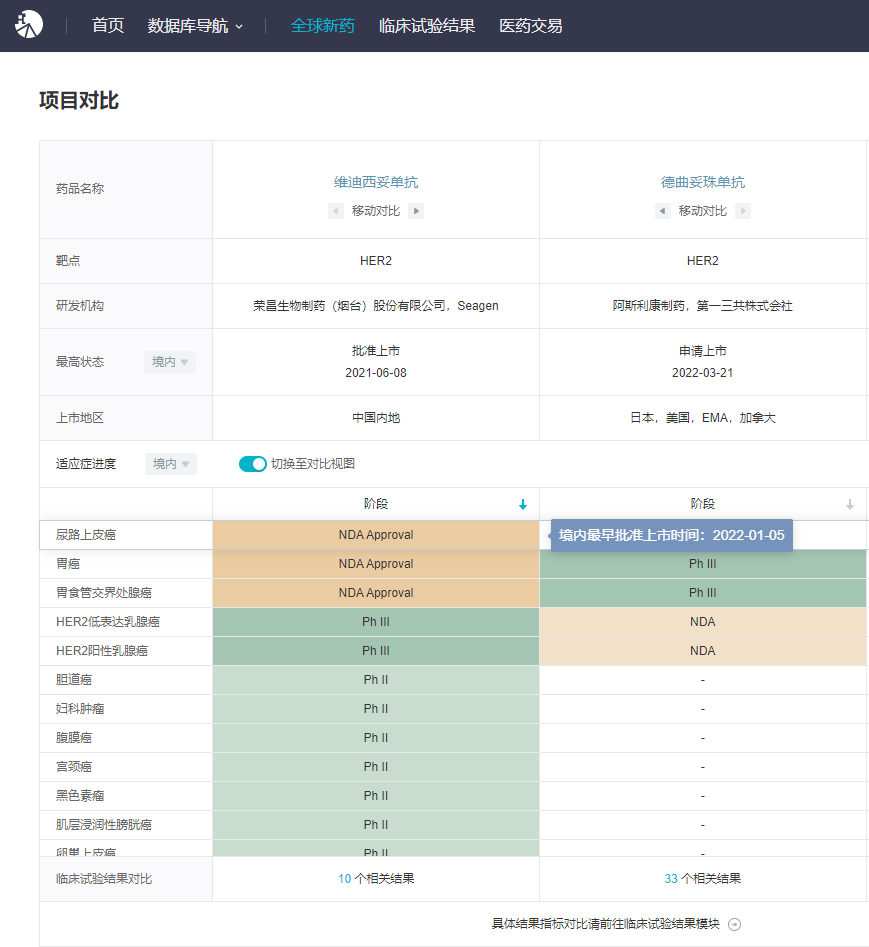Viewport: 869px width, 947px height.
Task: Move 德曲妥珠单抗 column right arrow
Action: coord(743,211)
